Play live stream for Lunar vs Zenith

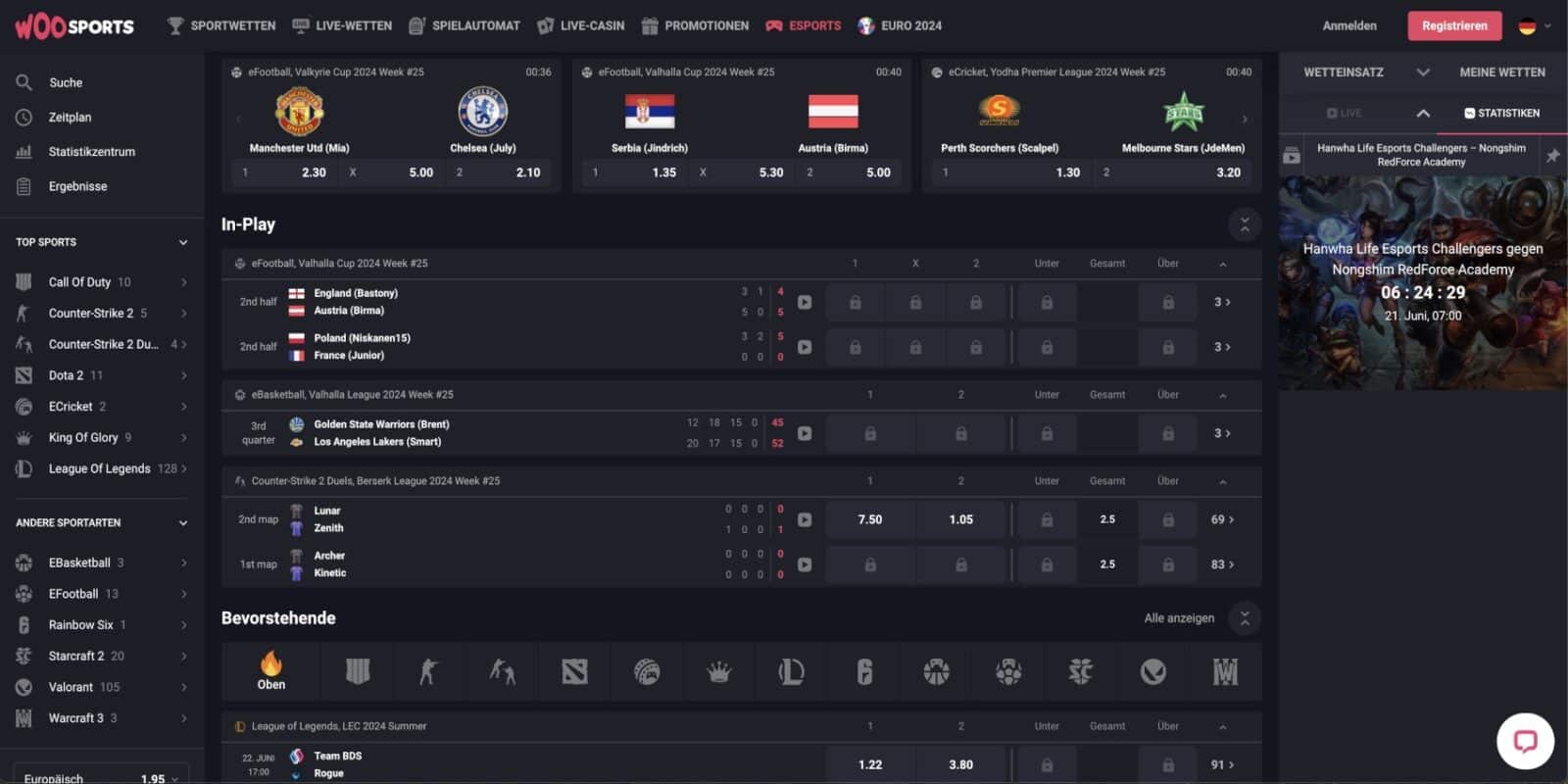[x=805, y=519]
